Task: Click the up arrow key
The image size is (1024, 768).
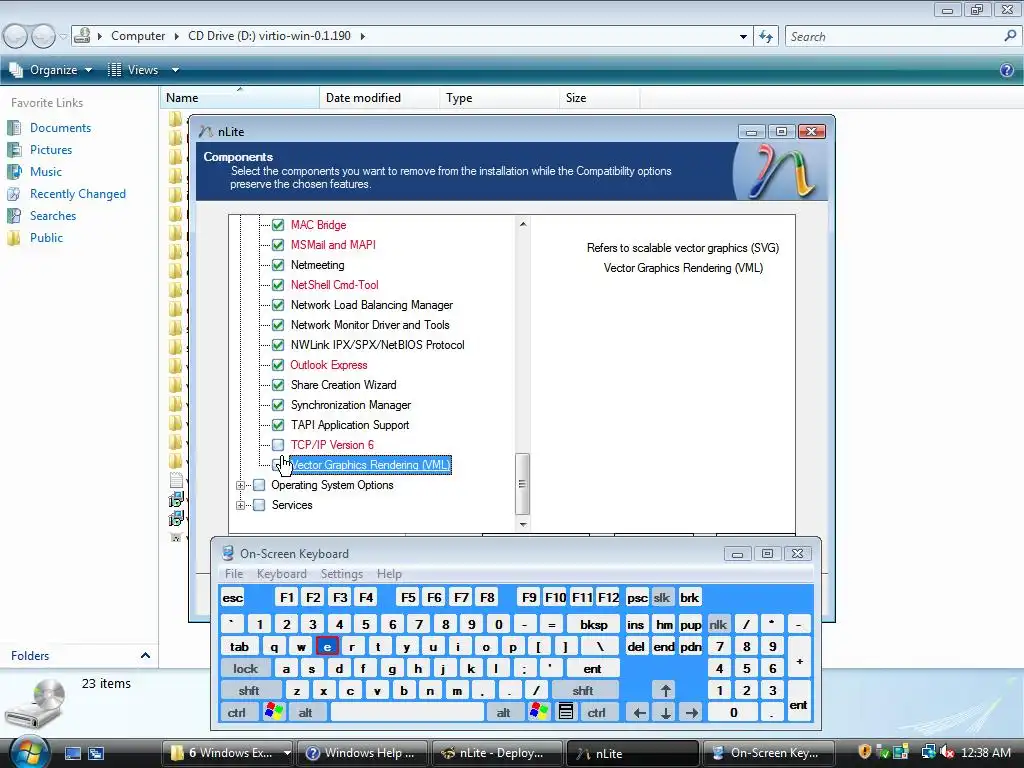Action: pyautogui.click(x=665, y=690)
